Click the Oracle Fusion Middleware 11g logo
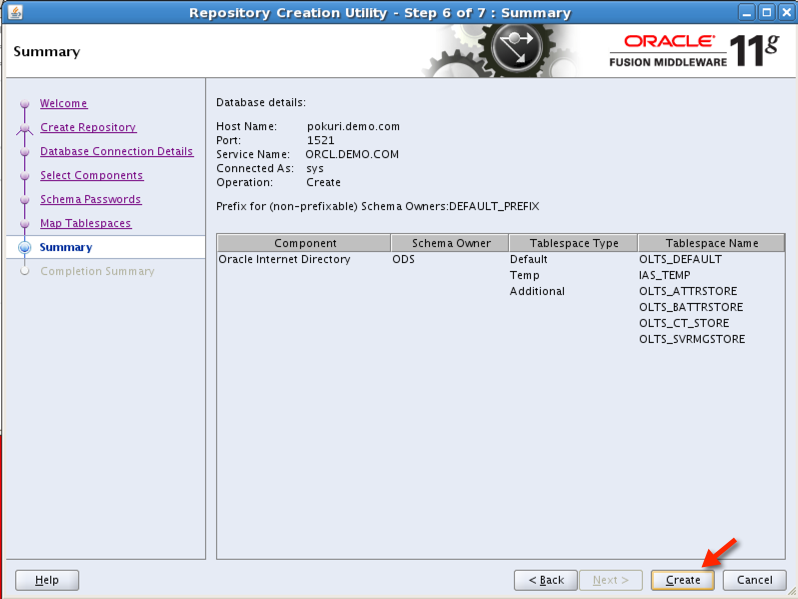Image resolution: width=798 pixels, height=599 pixels. click(694, 50)
